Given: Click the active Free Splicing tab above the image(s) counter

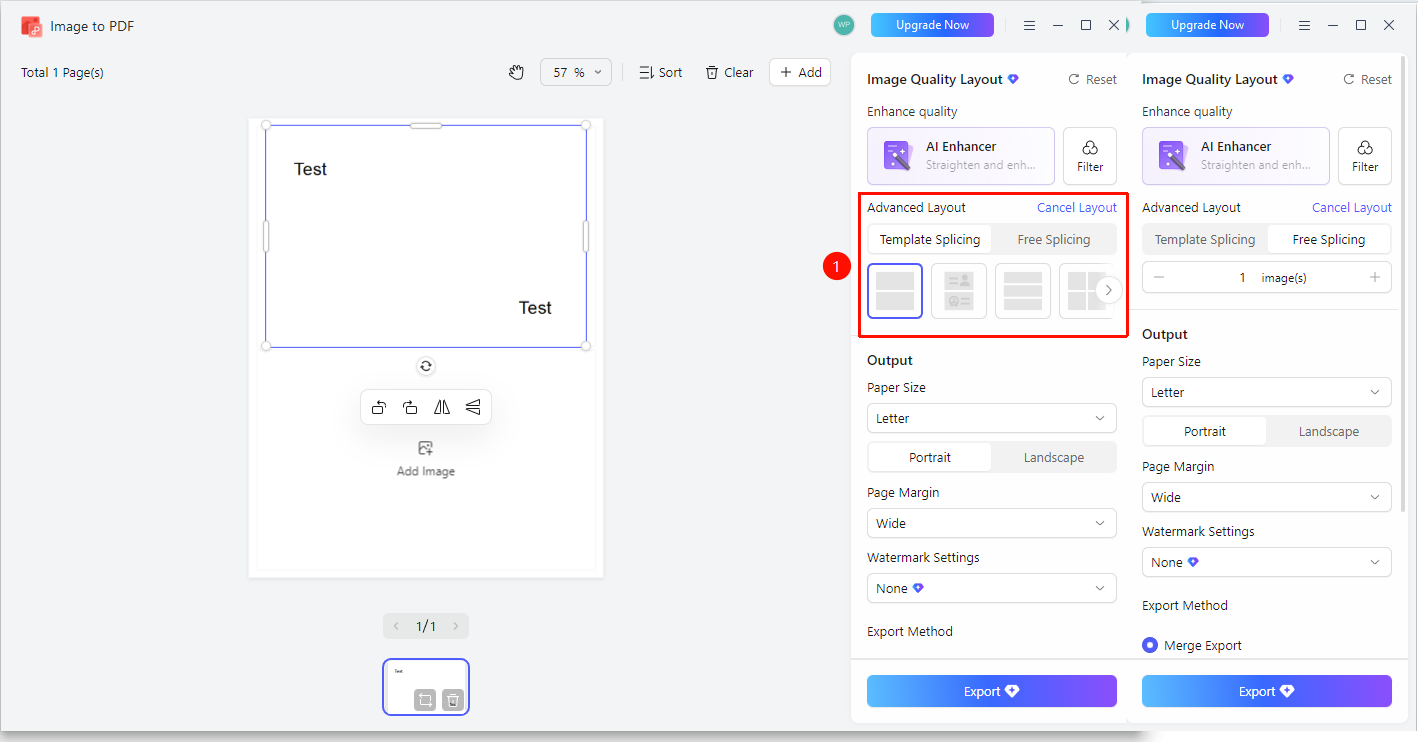Looking at the screenshot, I should (x=1329, y=239).
